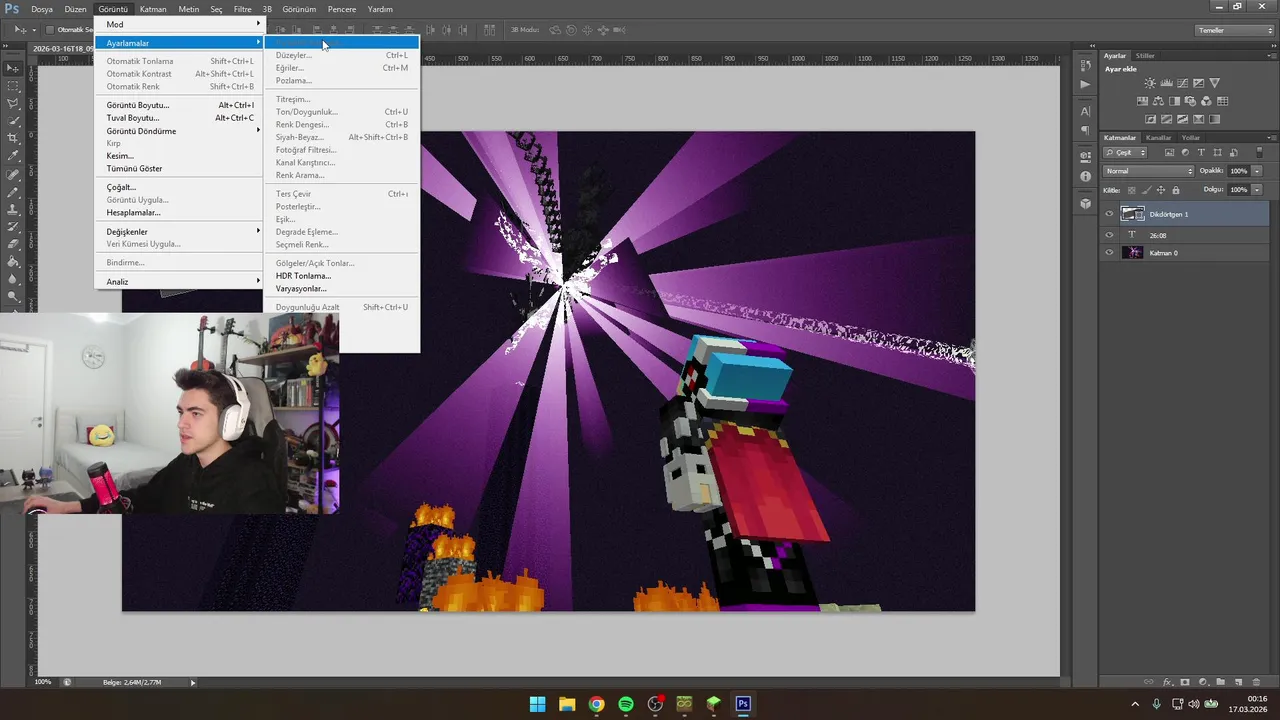This screenshot has width=1280, height=720.
Task: Select the Polygonal Lasso tool
Action: 13,103
